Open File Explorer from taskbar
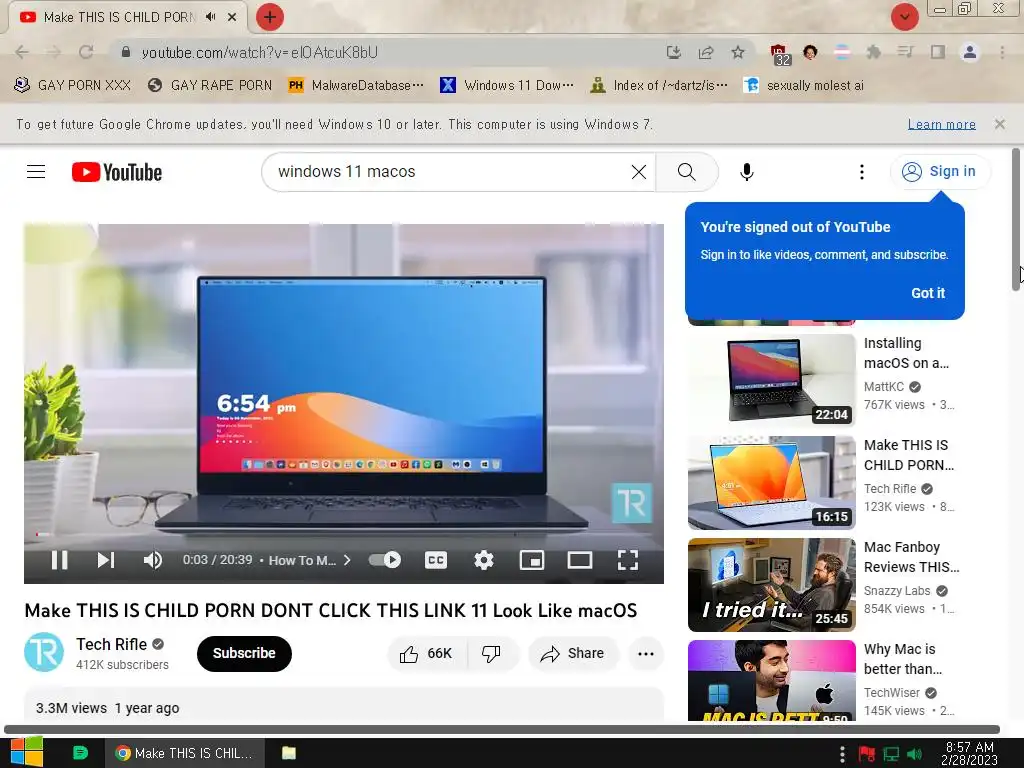Viewport: 1024px width, 768px height. [x=289, y=753]
